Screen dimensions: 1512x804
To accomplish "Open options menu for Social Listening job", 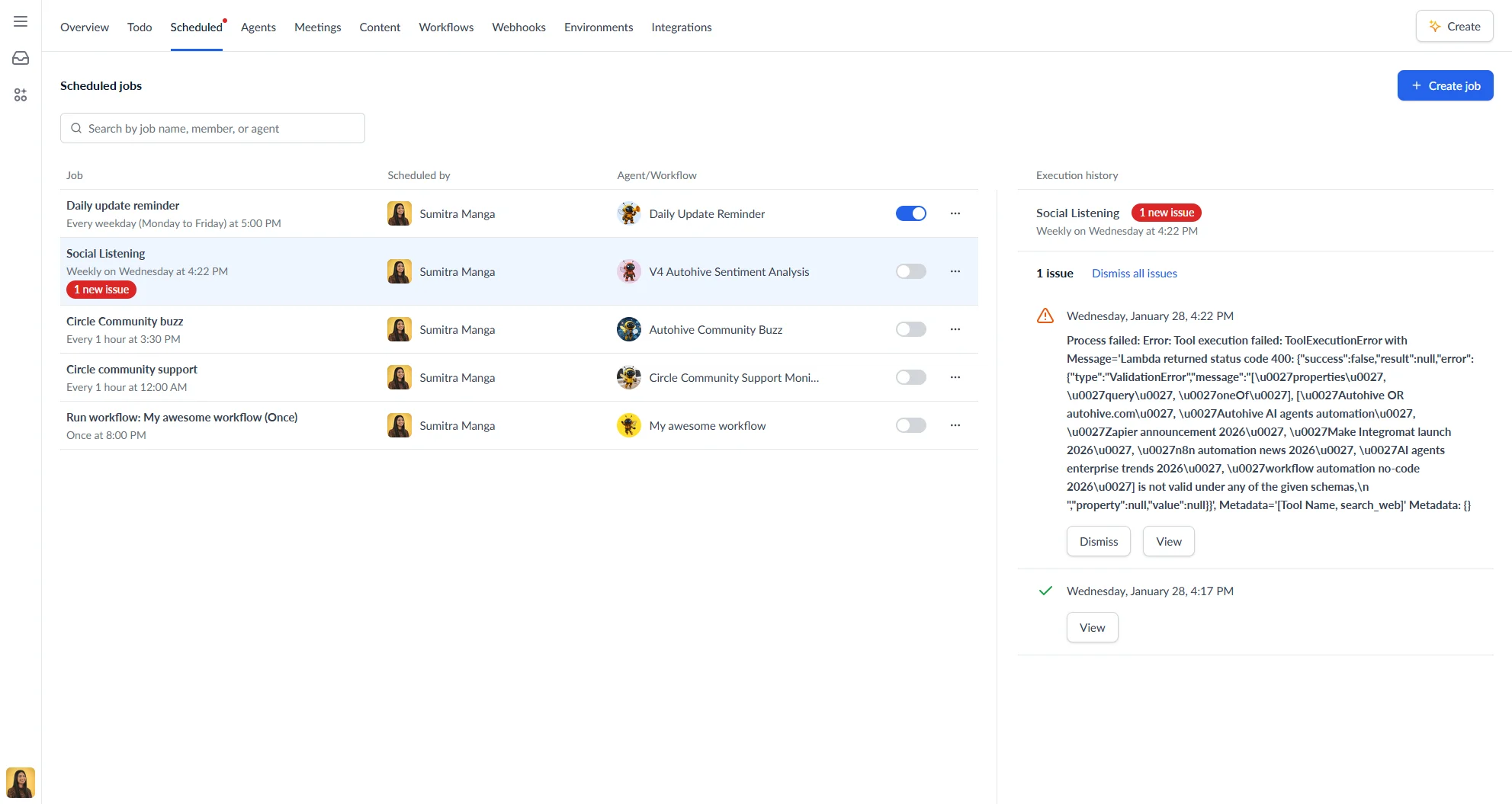I will [955, 271].
